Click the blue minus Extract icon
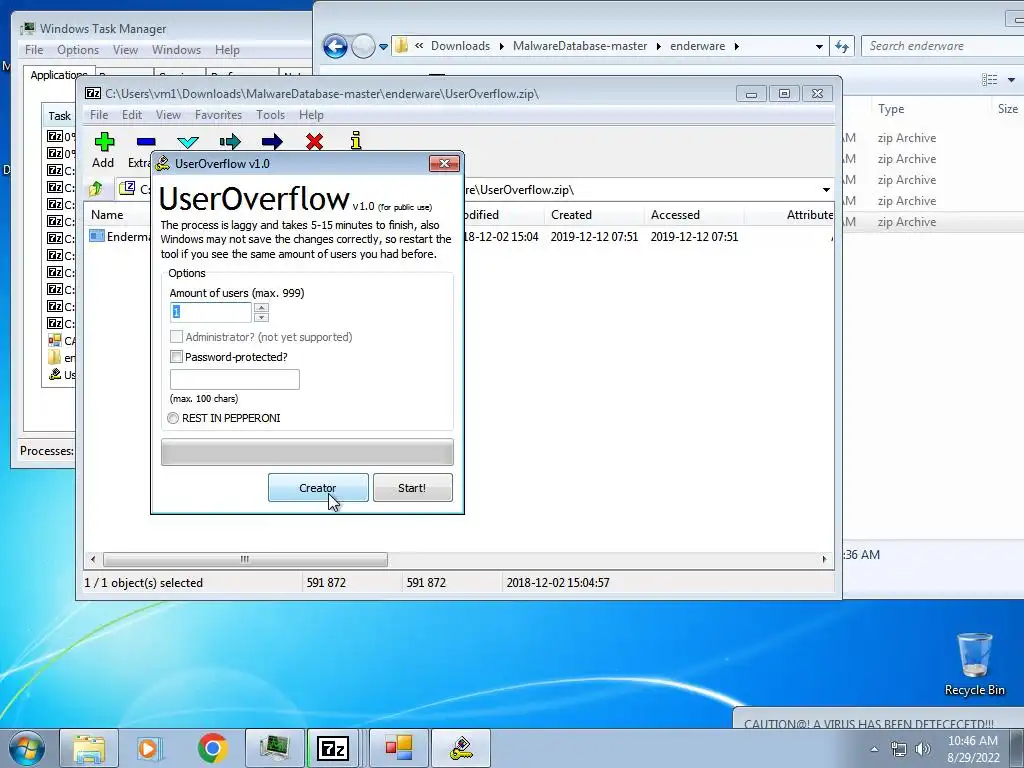The image size is (1024, 768). coord(146,142)
